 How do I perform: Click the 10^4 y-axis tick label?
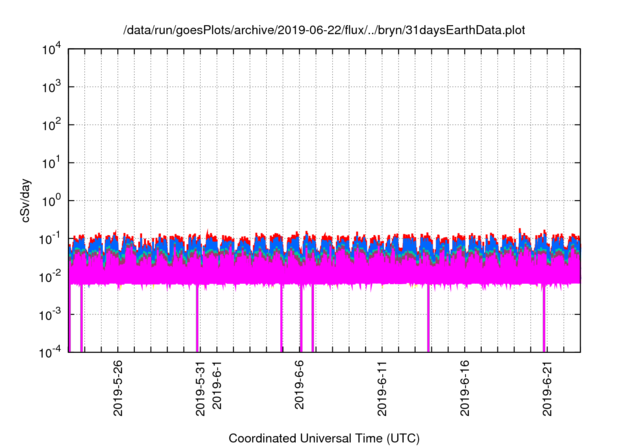[51, 50]
